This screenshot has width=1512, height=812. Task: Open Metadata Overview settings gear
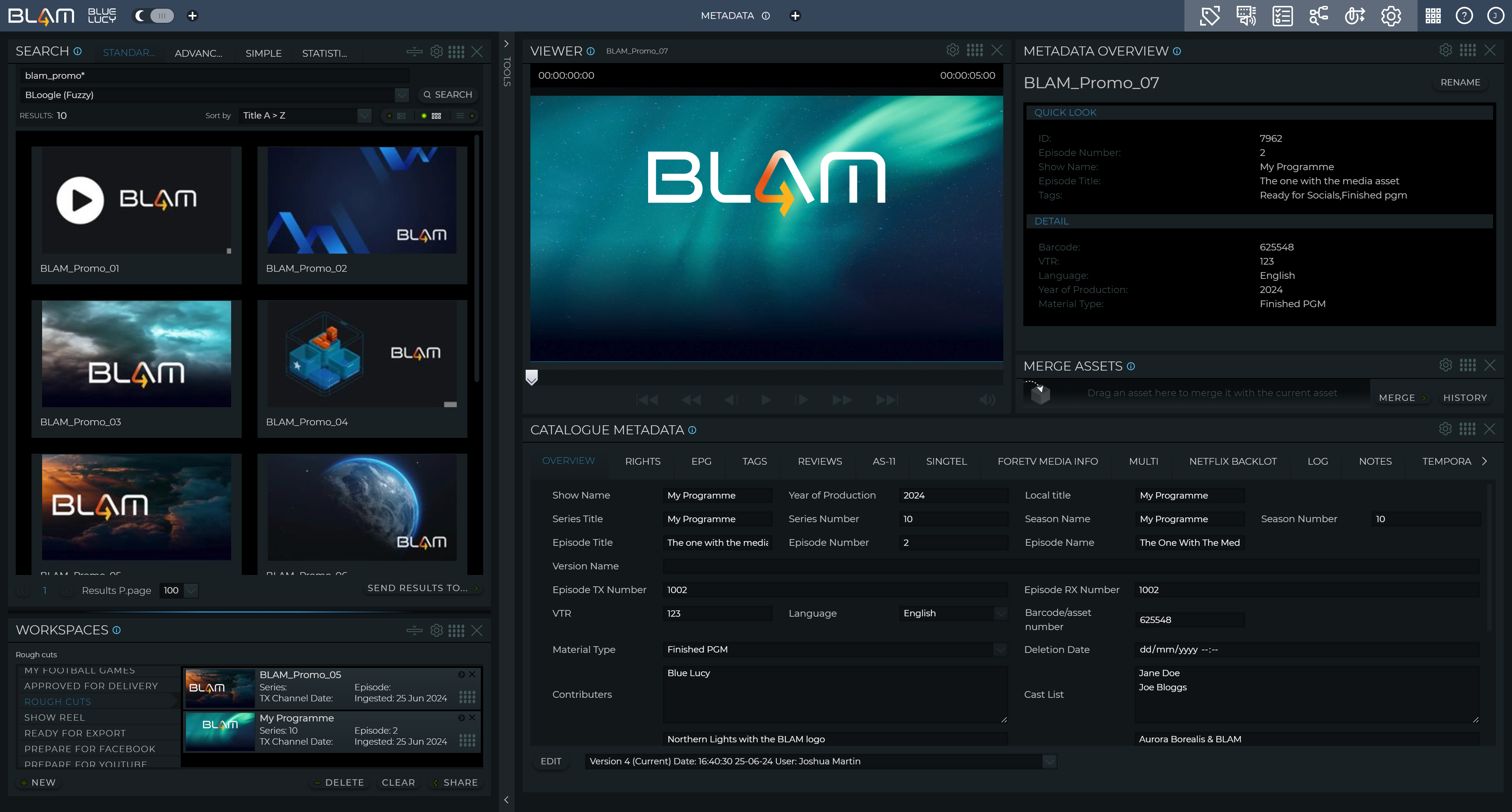pos(1446,50)
